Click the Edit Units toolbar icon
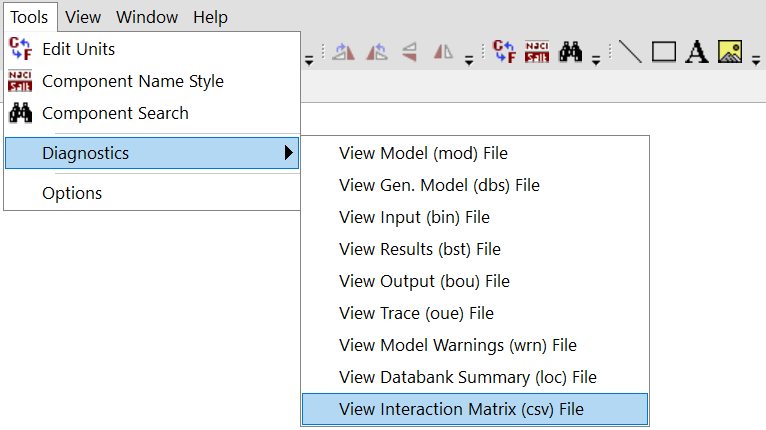Image resolution: width=766 pixels, height=430 pixels. pyautogui.click(x=504, y=51)
